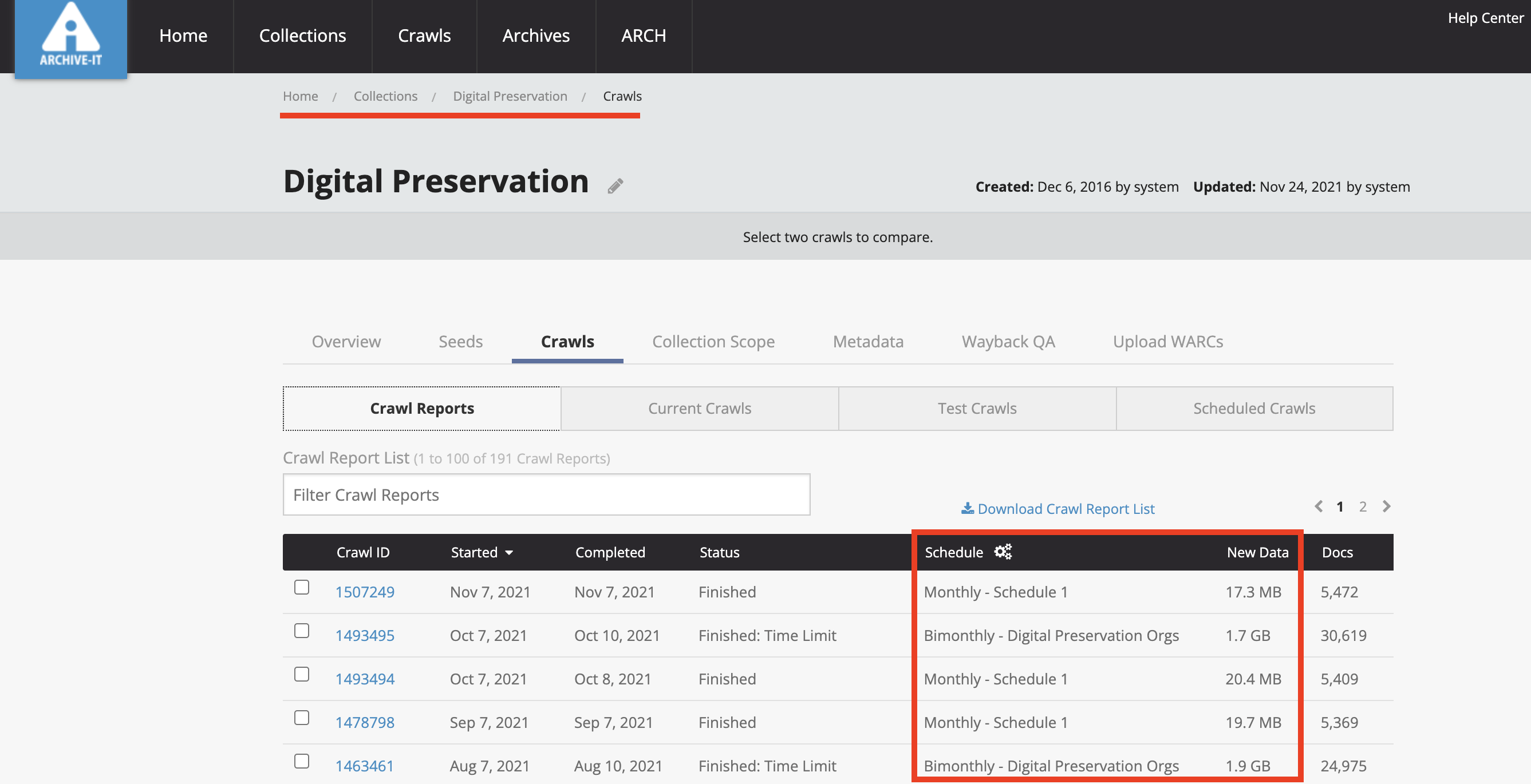1531x784 pixels.
Task: Select the Current Crawls sub-tab
Action: click(x=700, y=409)
